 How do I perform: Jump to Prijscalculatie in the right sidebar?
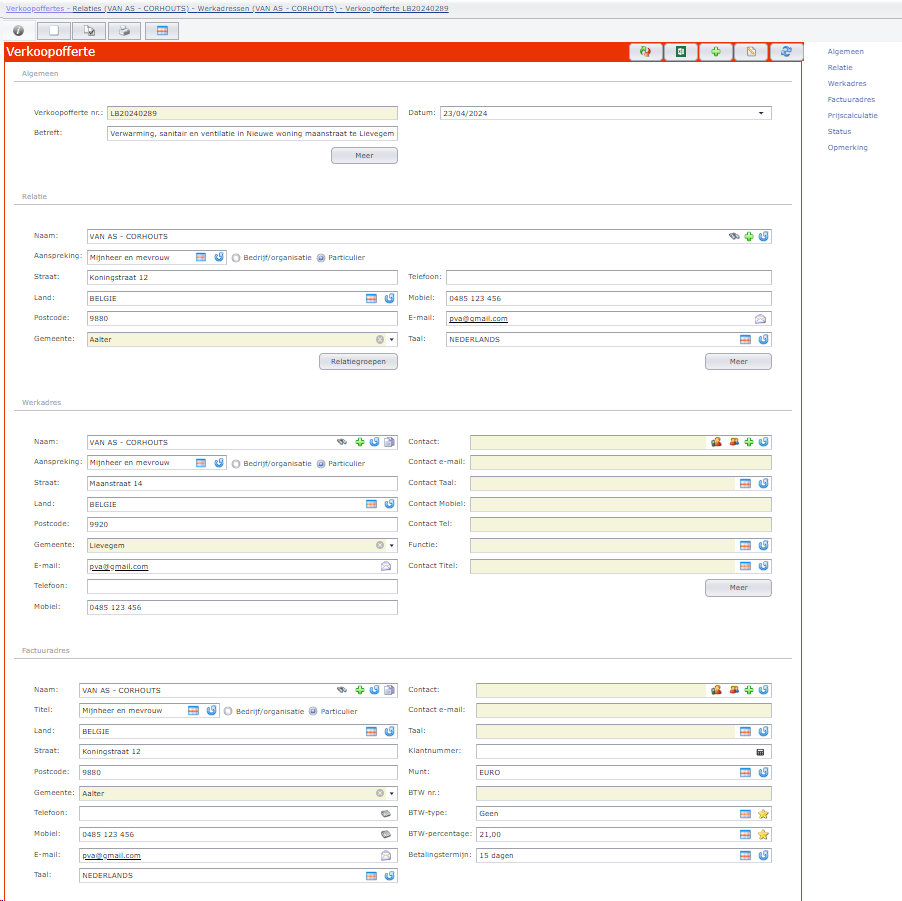click(853, 116)
